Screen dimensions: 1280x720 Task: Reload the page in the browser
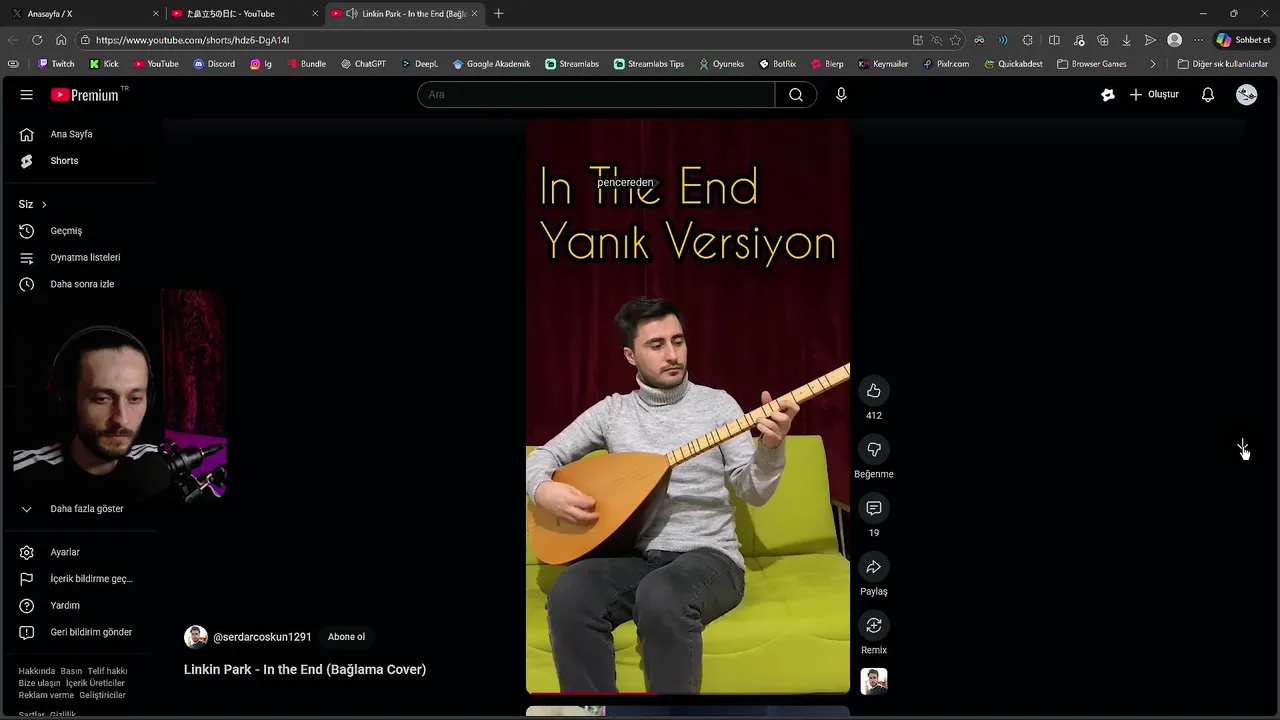pos(37,40)
